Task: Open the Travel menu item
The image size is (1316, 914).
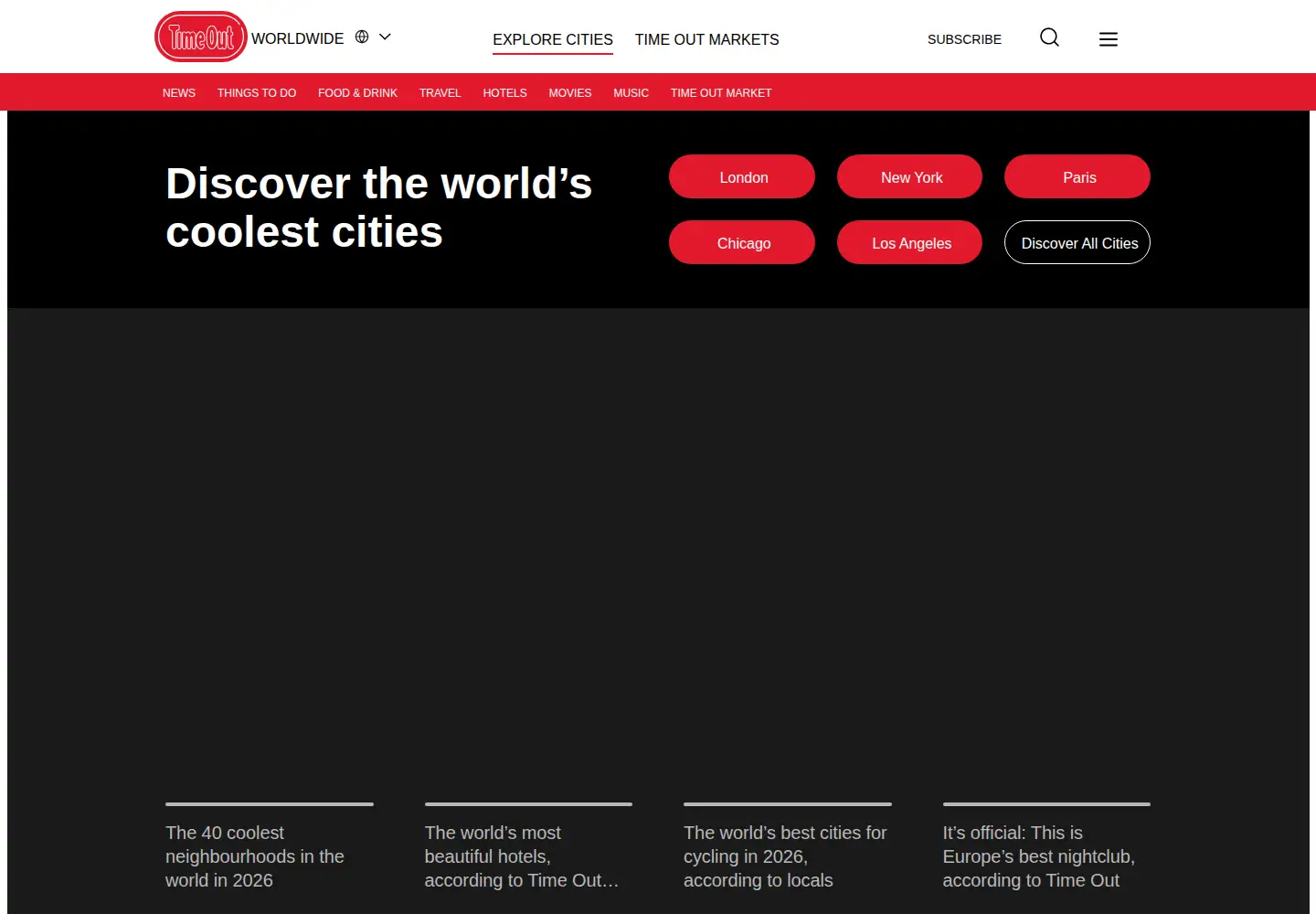Action: (440, 93)
